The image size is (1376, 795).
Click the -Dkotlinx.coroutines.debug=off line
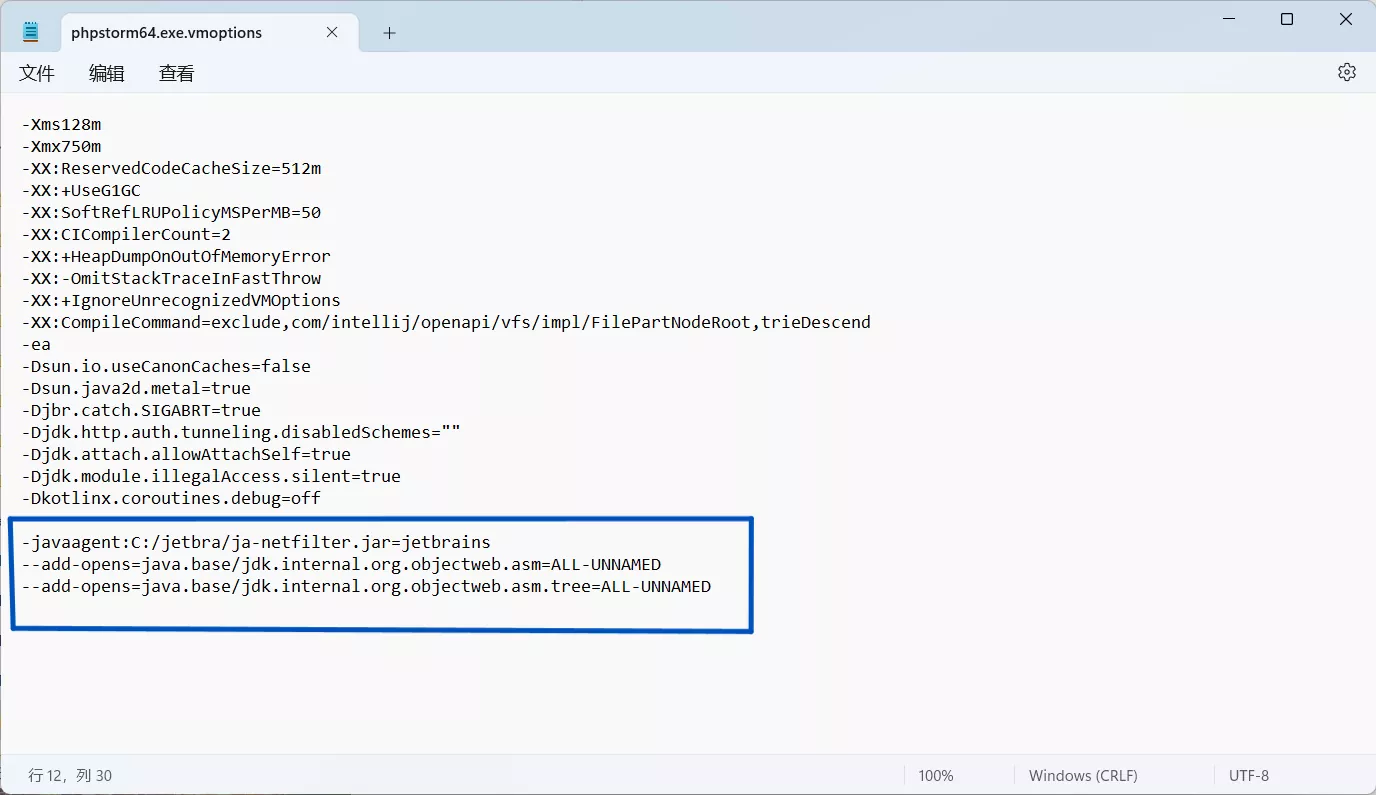(171, 499)
